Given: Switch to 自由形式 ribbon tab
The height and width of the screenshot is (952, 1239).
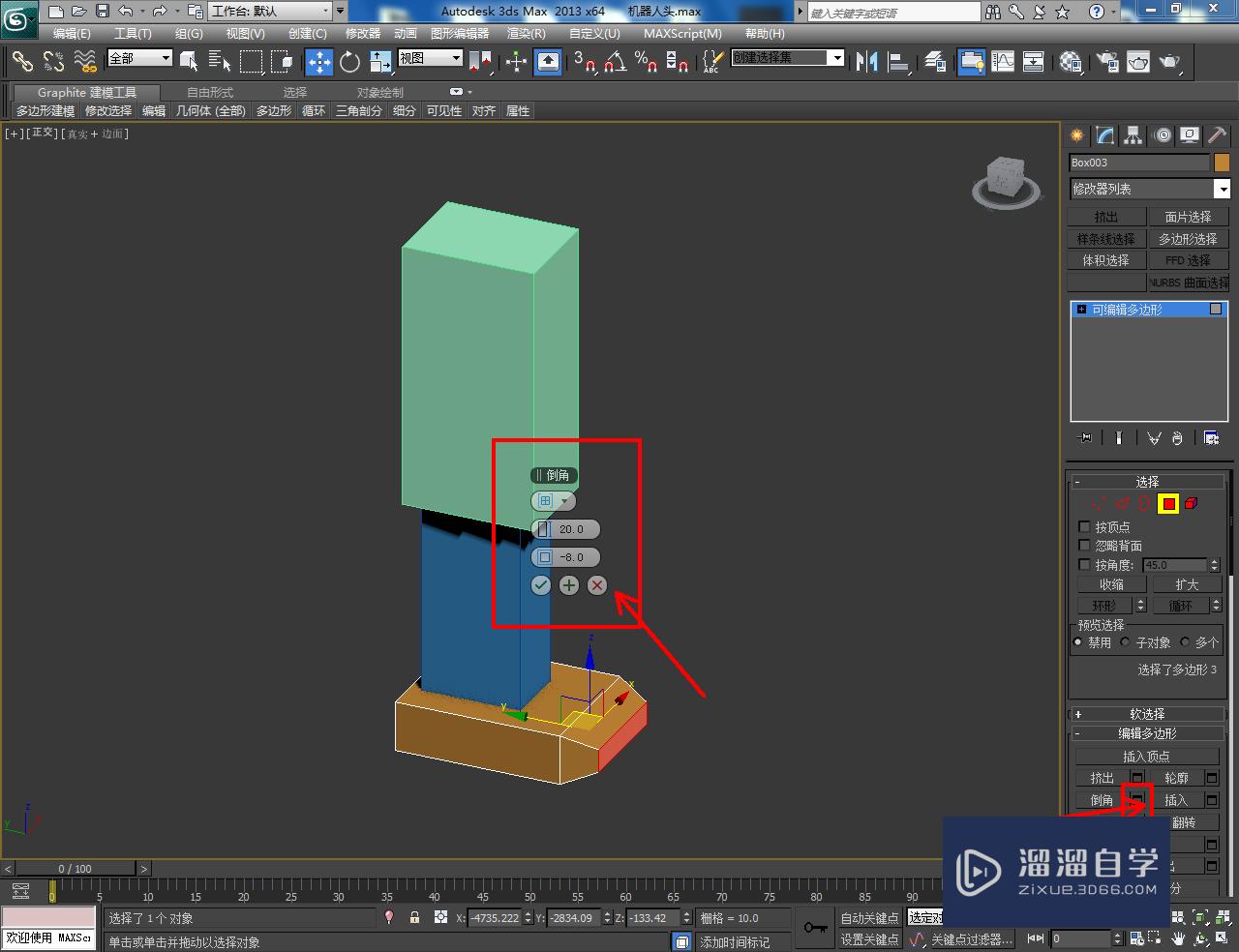Looking at the screenshot, I should pos(210,93).
